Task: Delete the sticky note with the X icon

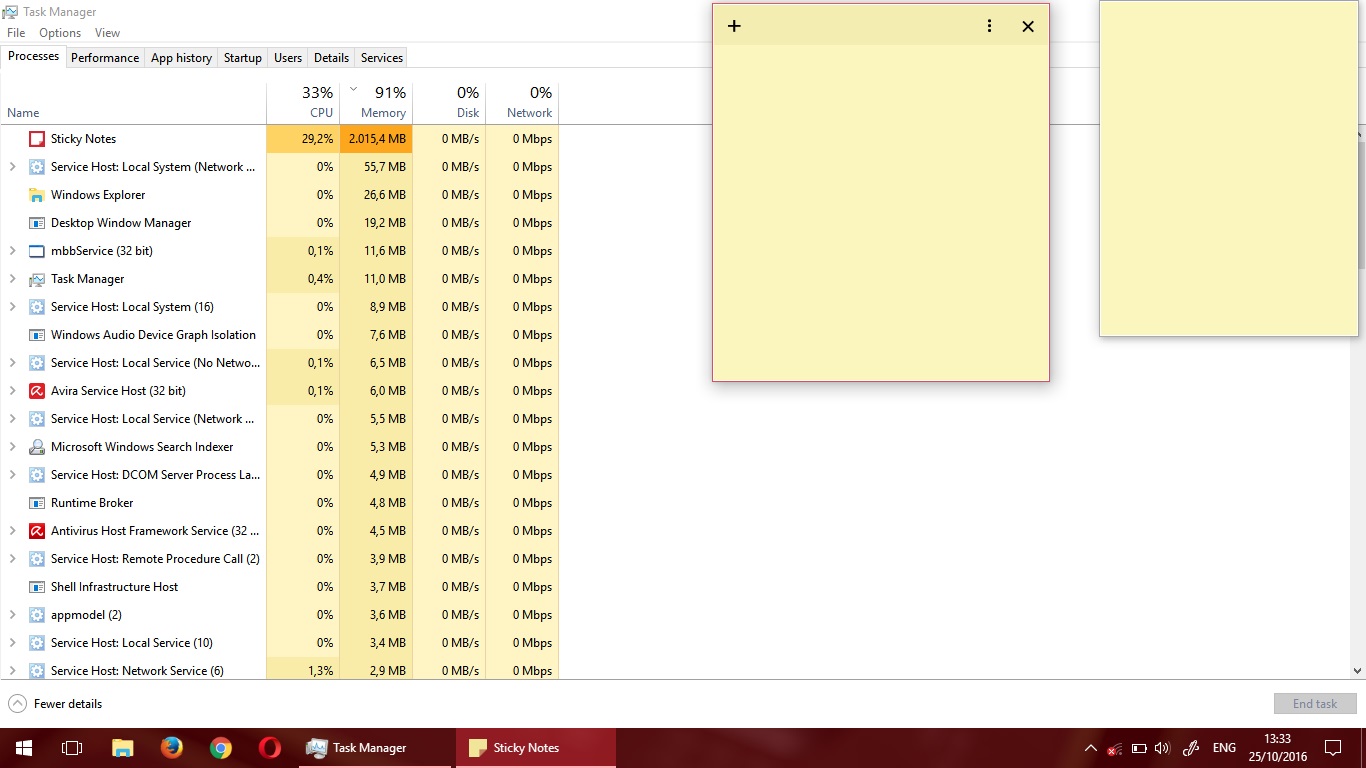Action: click(1028, 26)
